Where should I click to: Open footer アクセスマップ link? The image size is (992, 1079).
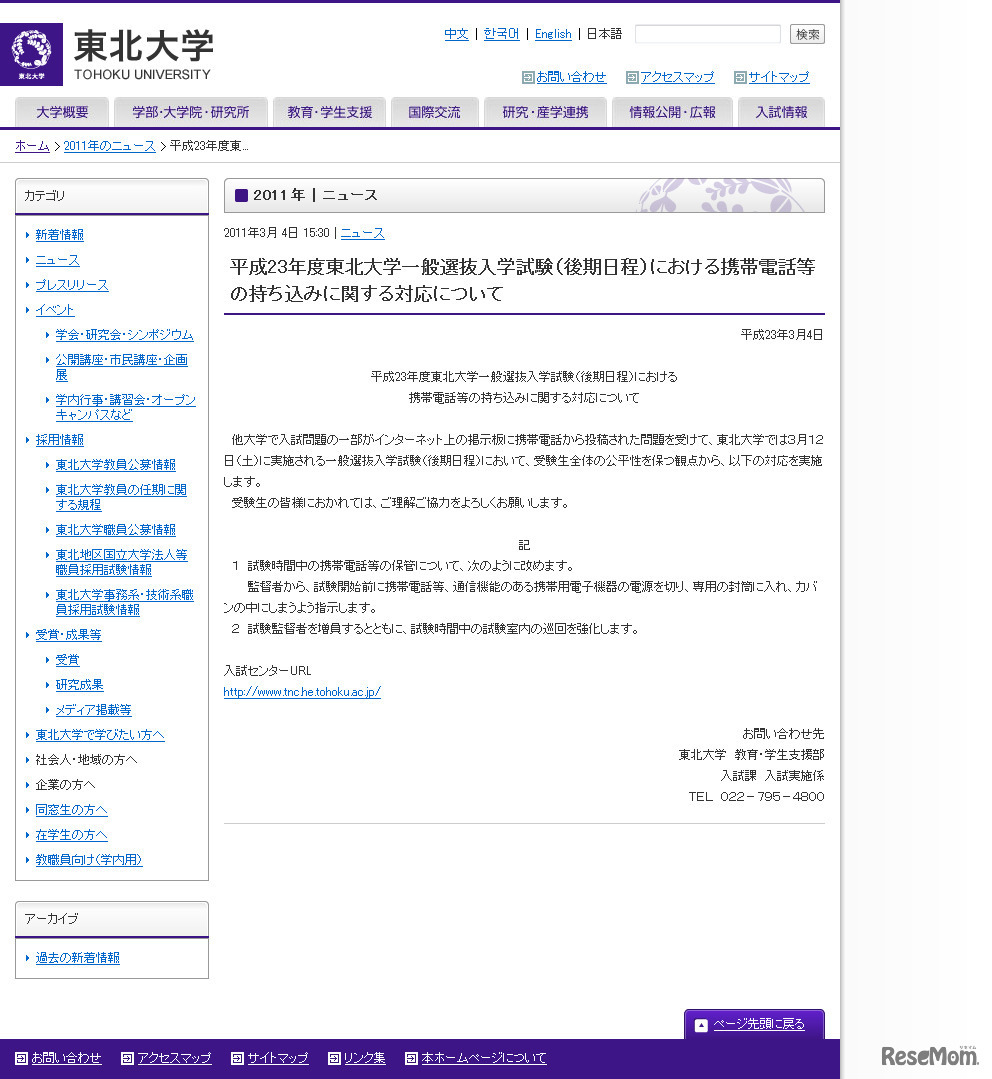coord(174,1058)
